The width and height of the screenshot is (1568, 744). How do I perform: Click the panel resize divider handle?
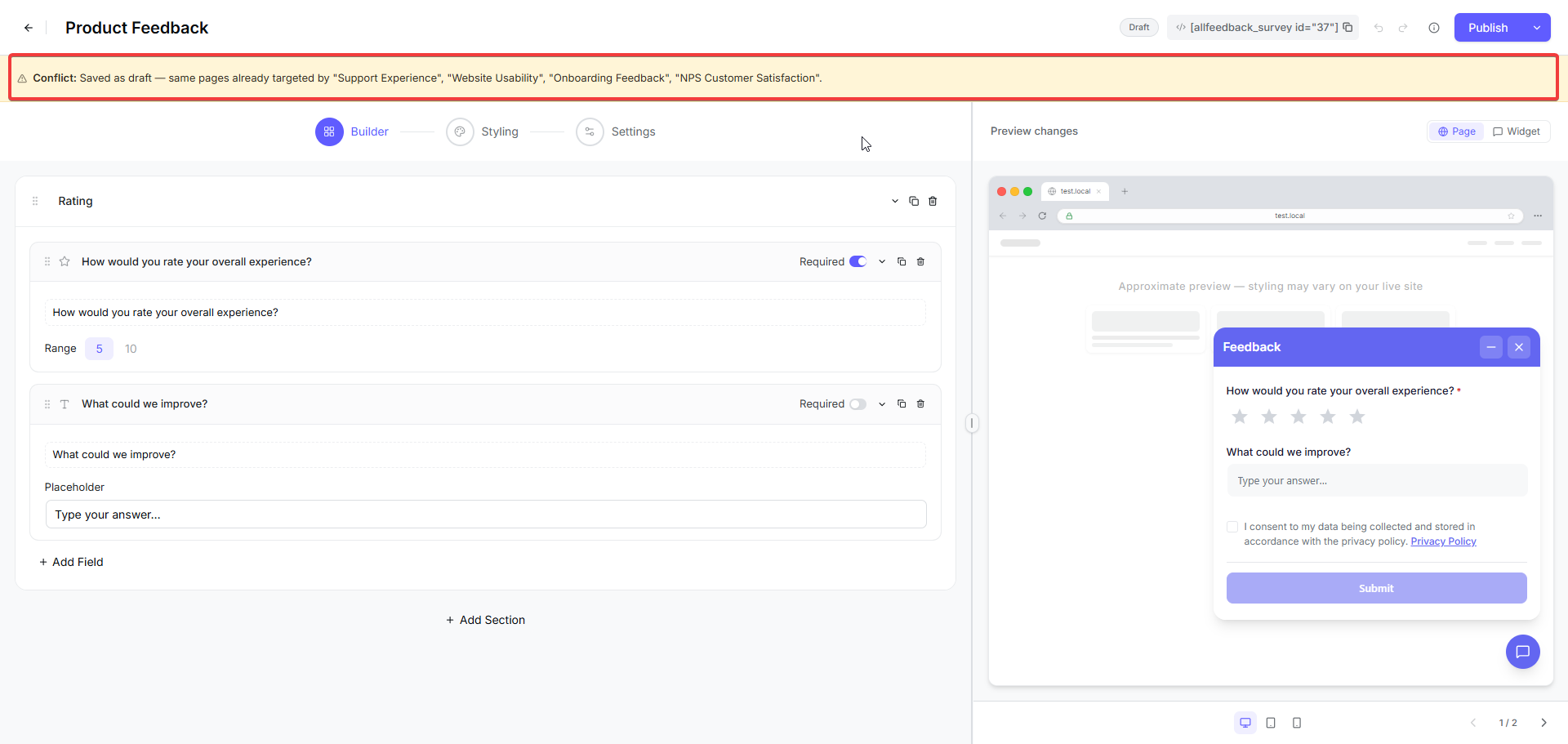click(x=972, y=423)
